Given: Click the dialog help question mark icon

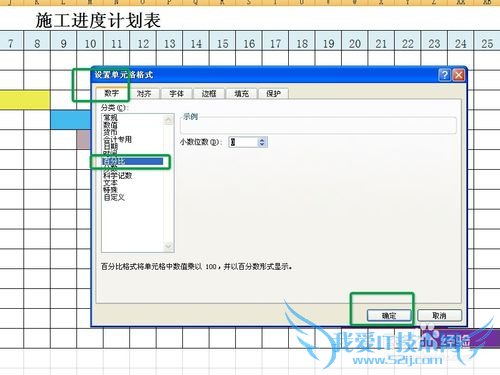Looking at the screenshot, I should click(444, 75).
